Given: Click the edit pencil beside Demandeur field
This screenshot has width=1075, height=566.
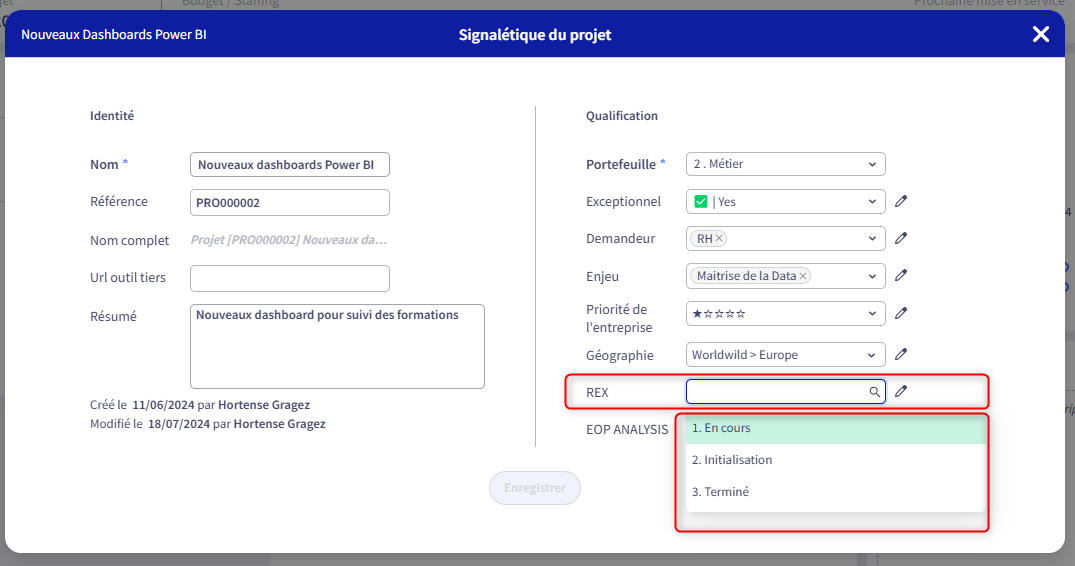Looking at the screenshot, I should (901, 238).
